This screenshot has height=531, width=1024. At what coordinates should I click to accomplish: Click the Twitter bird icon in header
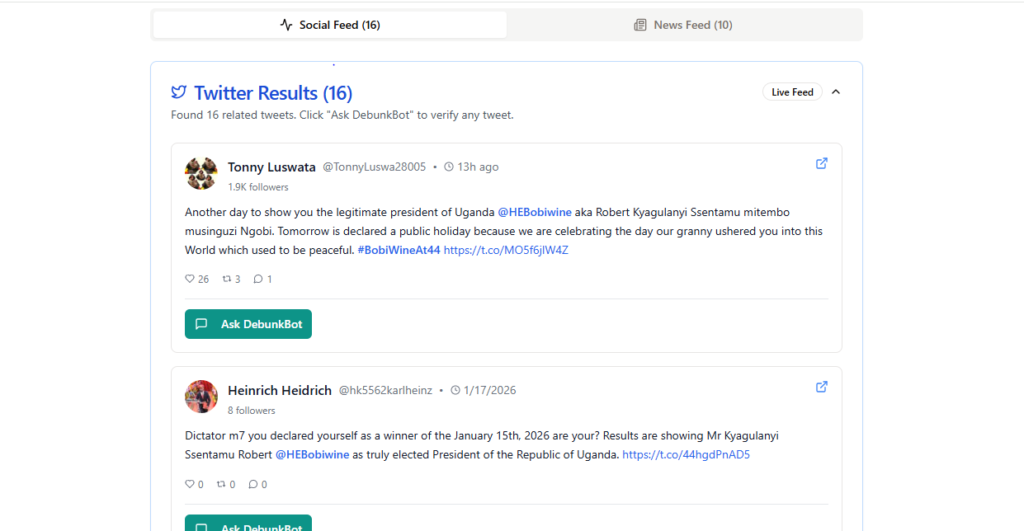coord(179,93)
